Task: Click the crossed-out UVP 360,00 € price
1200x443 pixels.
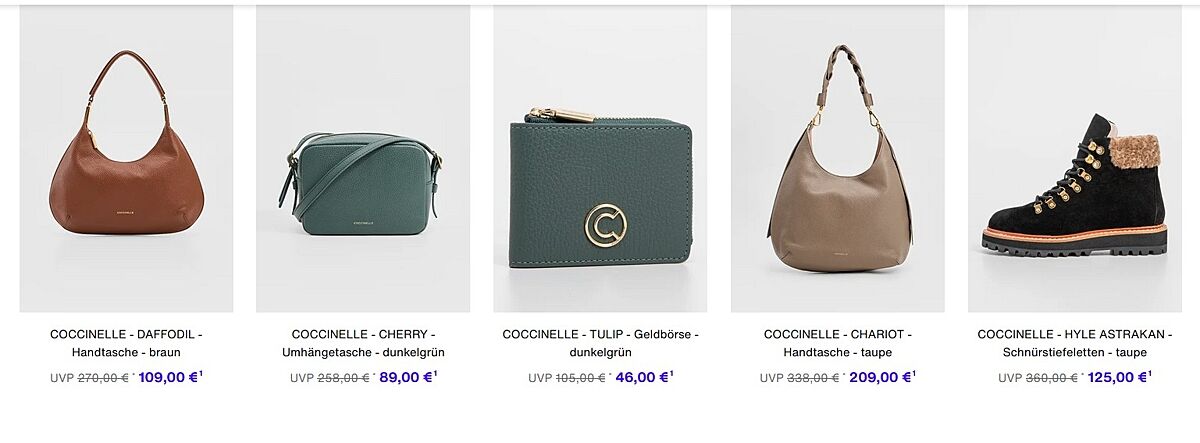Action: click(1038, 378)
